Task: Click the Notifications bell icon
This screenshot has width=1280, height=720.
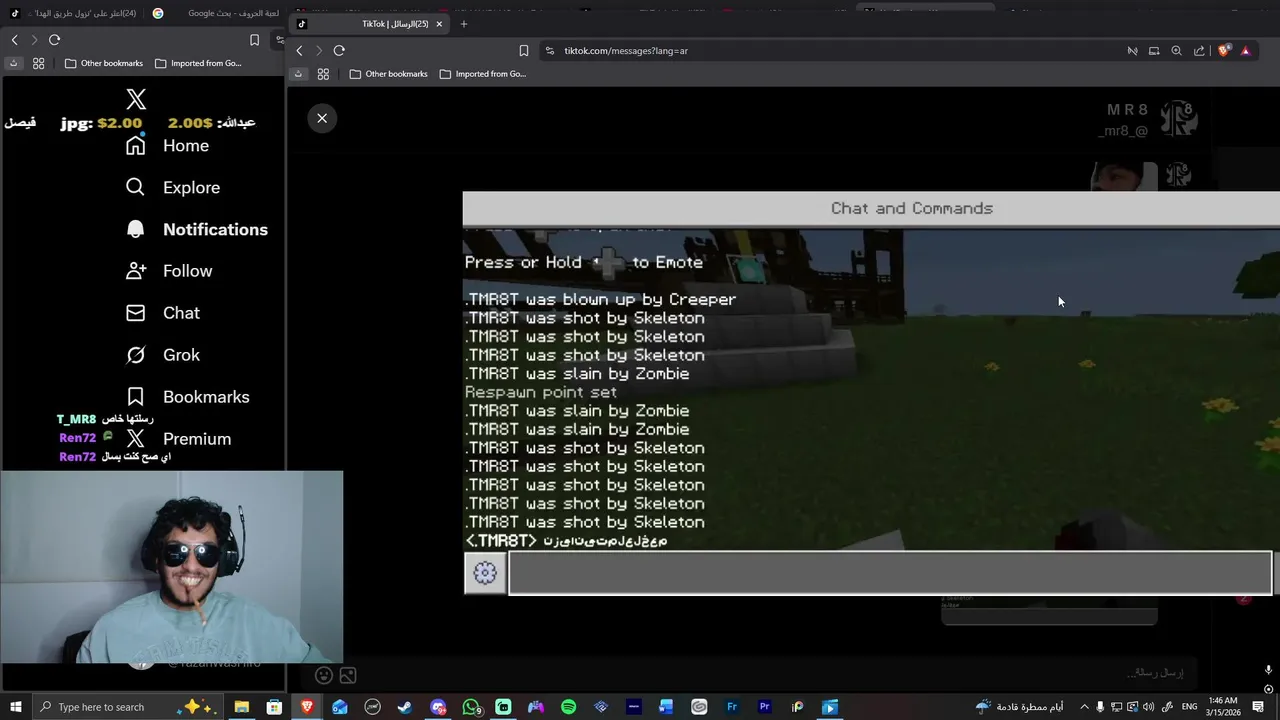Action: [136, 229]
